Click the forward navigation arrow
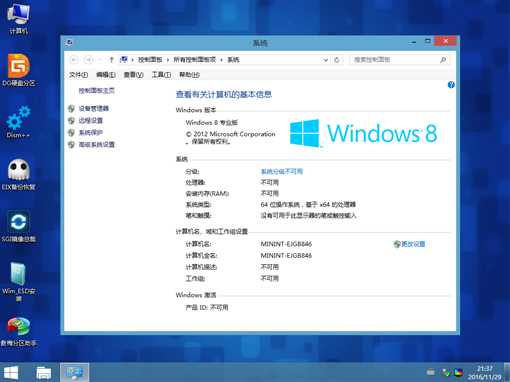Image resolution: width=510 pixels, height=382 pixels. 88,60
